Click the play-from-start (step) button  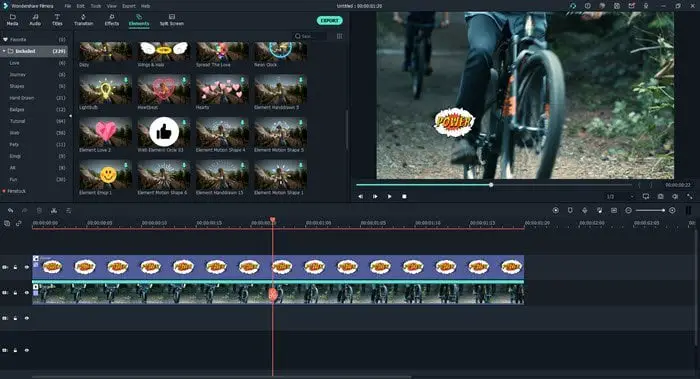tap(375, 196)
